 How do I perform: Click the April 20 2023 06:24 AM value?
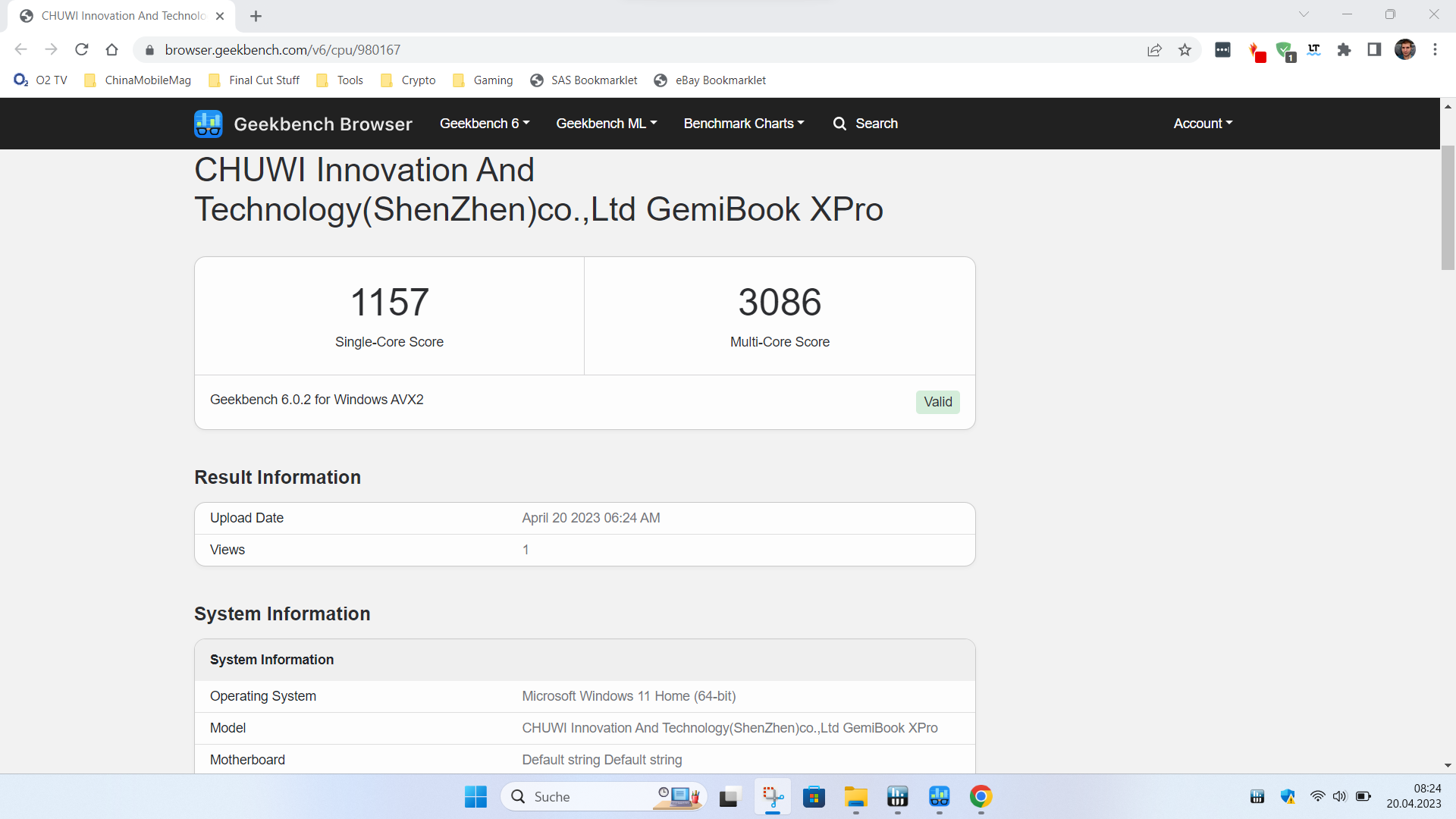coord(591,518)
